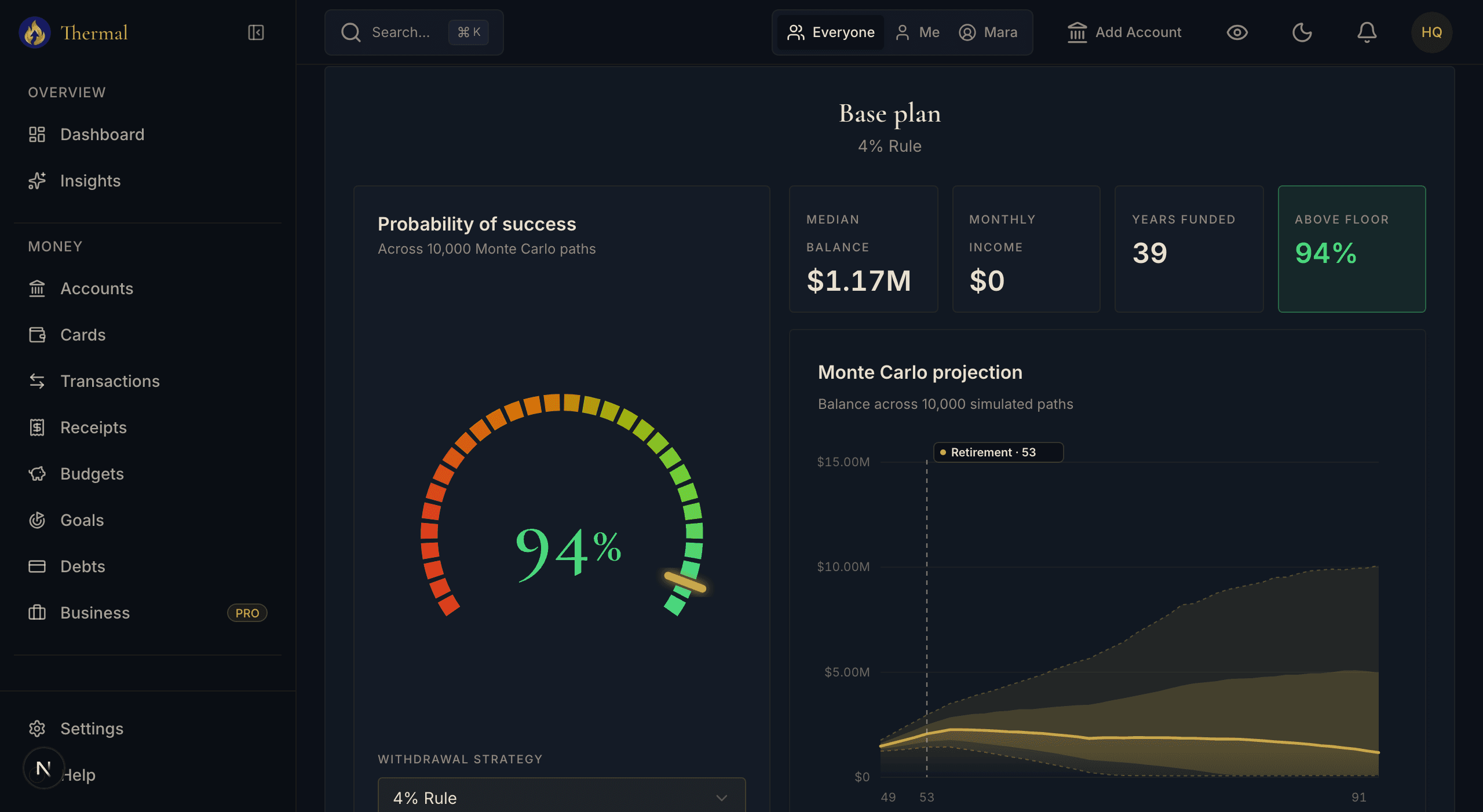This screenshot has width=1483, height=812.
Task: Click the $10.00M axis label
Action: pos(843,566)
